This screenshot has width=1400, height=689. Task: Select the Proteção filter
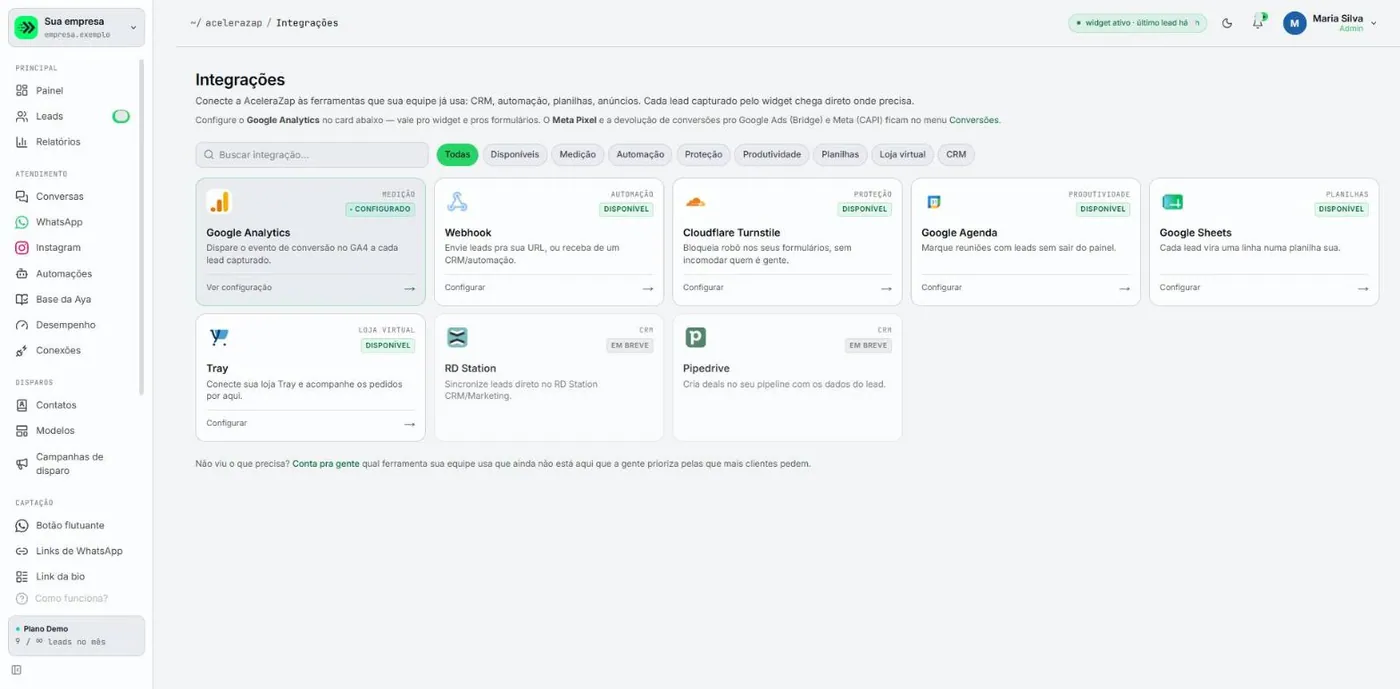tap(703, 155)
